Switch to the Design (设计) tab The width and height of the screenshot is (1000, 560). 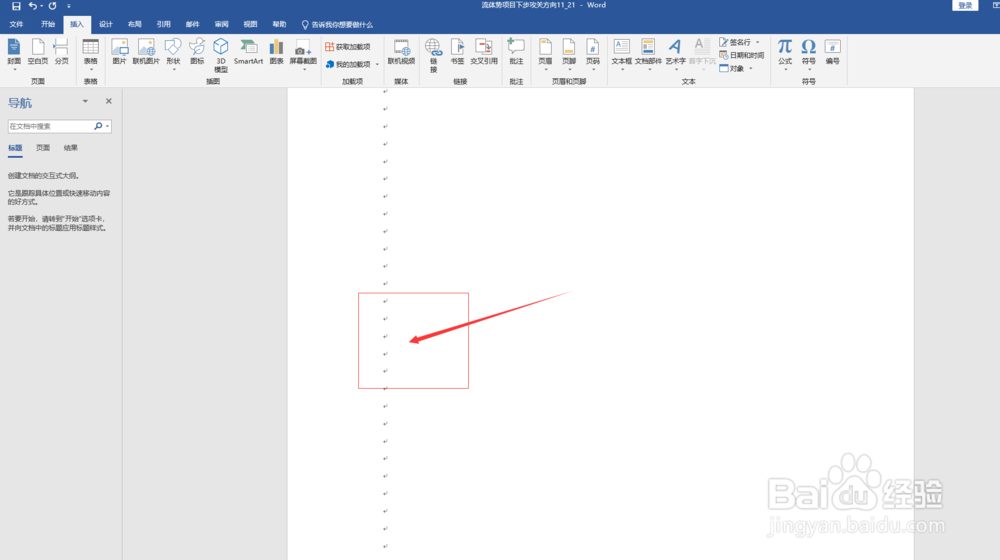click(x=106, y=24)
